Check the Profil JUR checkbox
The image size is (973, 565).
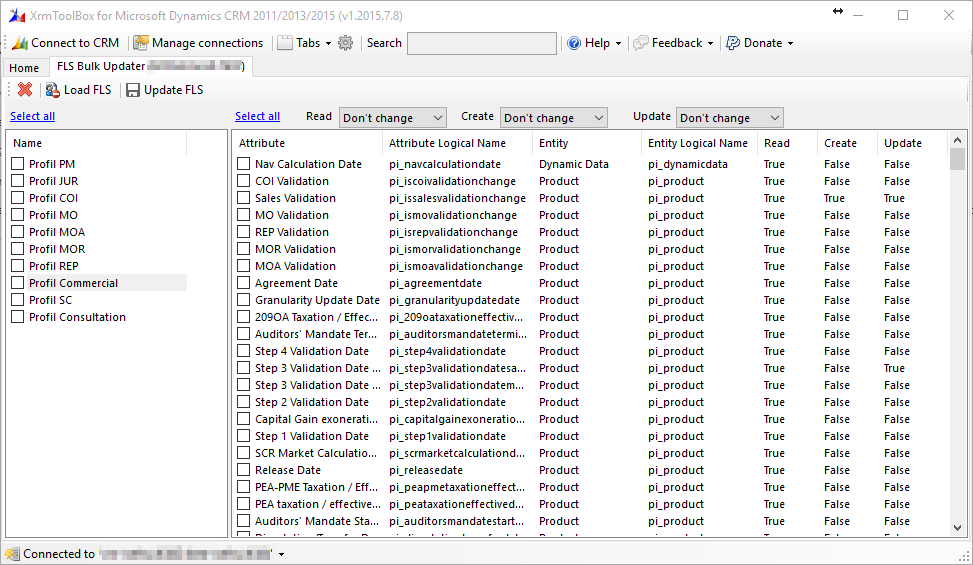click(17, 180)
